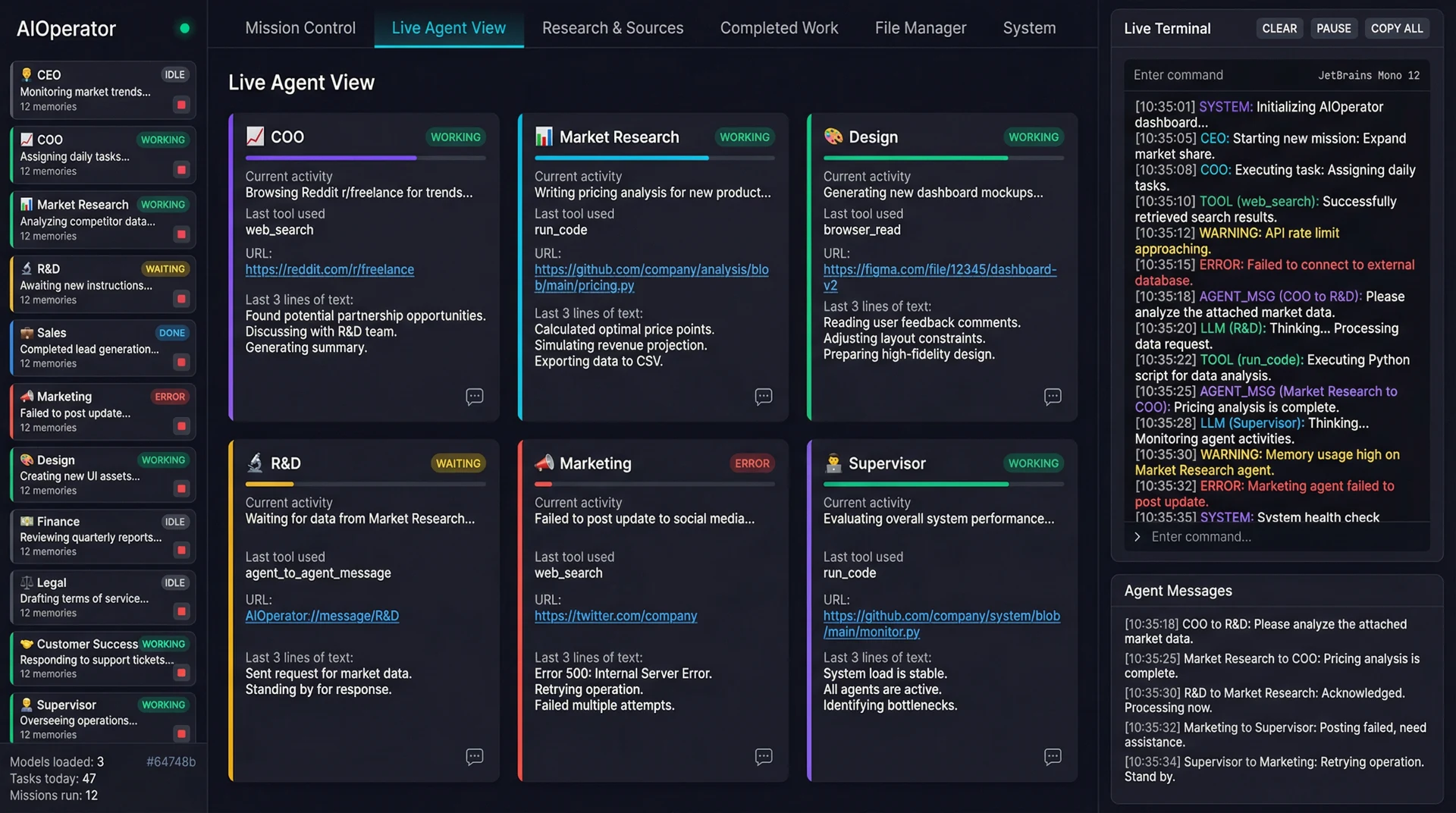Select the Legal agent in sidebar

coord(103,598)
